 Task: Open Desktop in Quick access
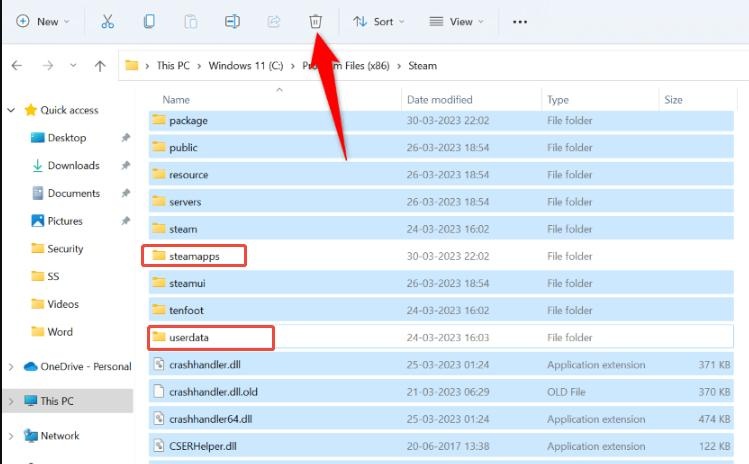point(67,138)
